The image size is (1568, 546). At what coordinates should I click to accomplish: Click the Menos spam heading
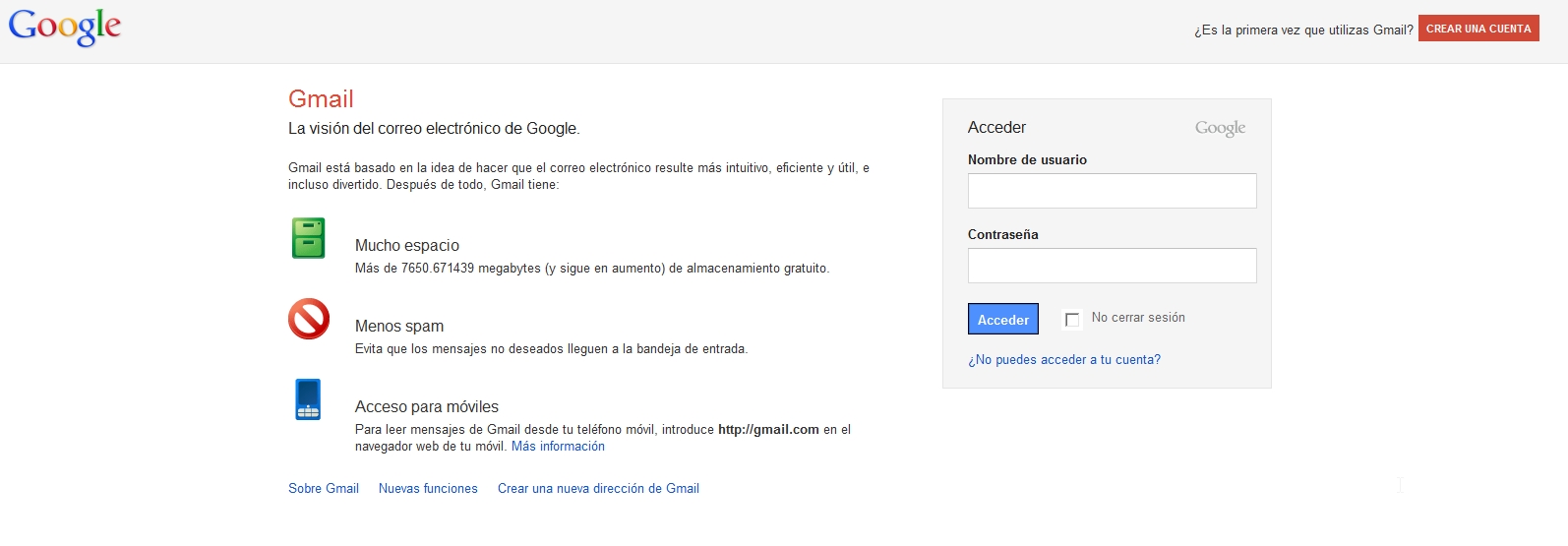coord(399,327)
